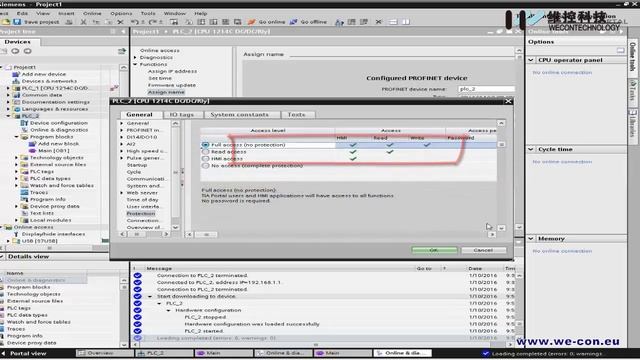Expand the Web server dialog tree node
The image size is (640, 360).
pos(122,193)
